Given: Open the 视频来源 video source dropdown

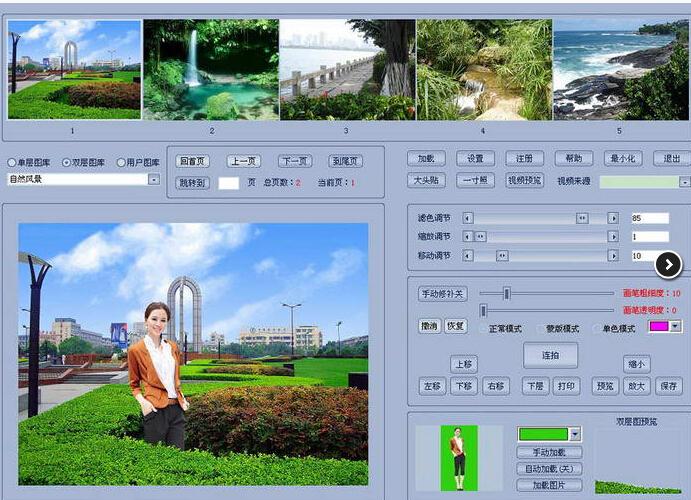Looking at the screenshot, I should pyautogui.click(x=684, y=182).
